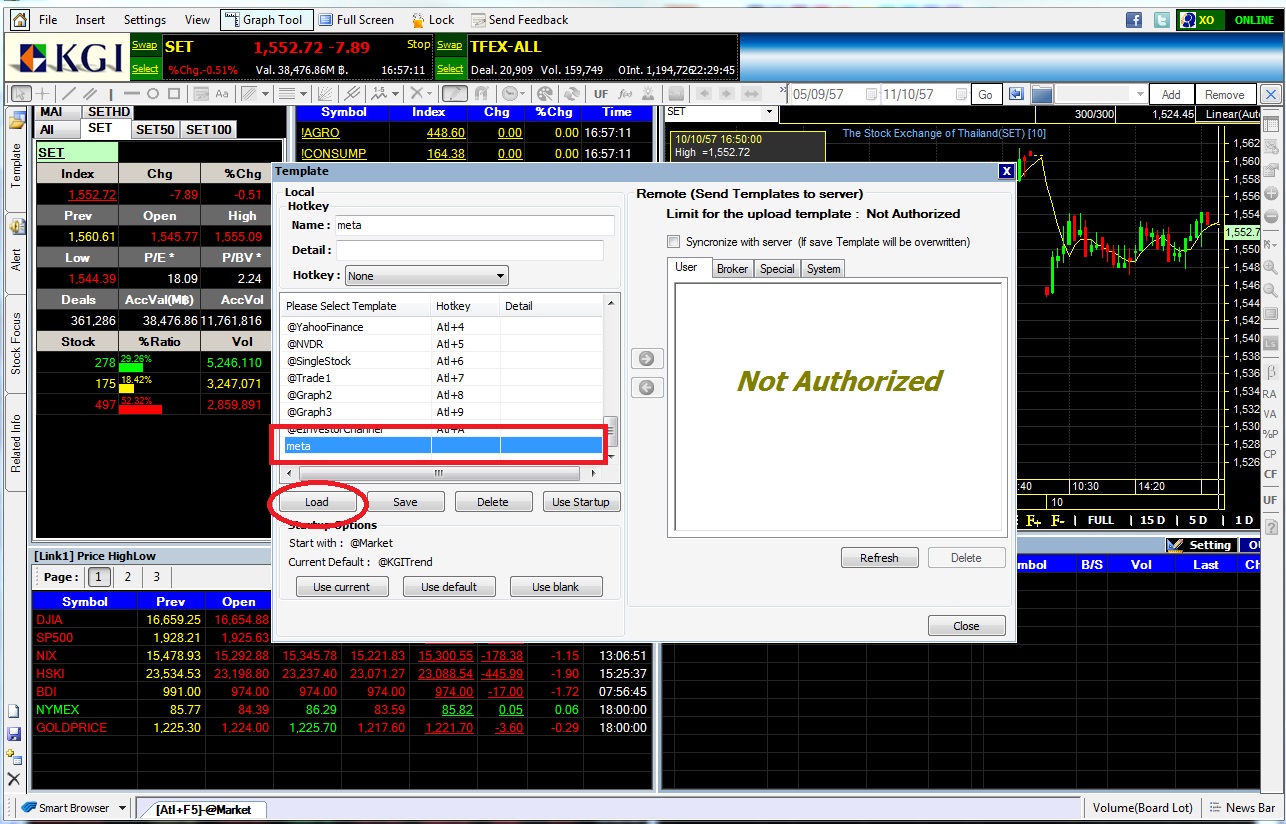Open the File menu
The image size is (1286, 824).
(48, 20)
